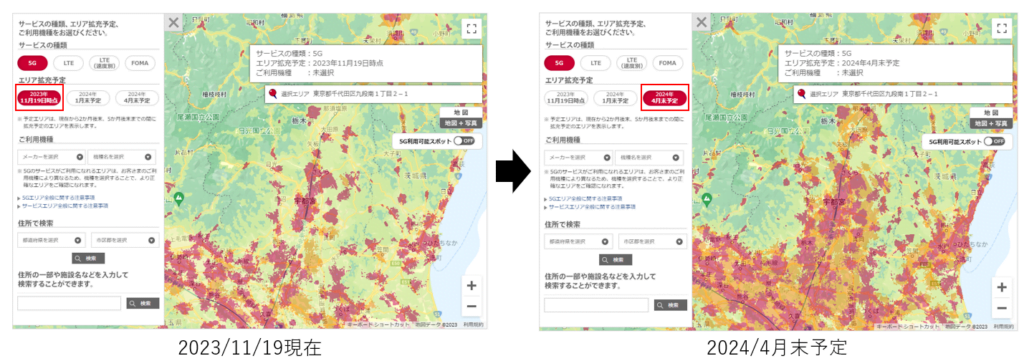
Task: Enter fullscreen on the 2023/11/19 map
Action: pos(472,27)
